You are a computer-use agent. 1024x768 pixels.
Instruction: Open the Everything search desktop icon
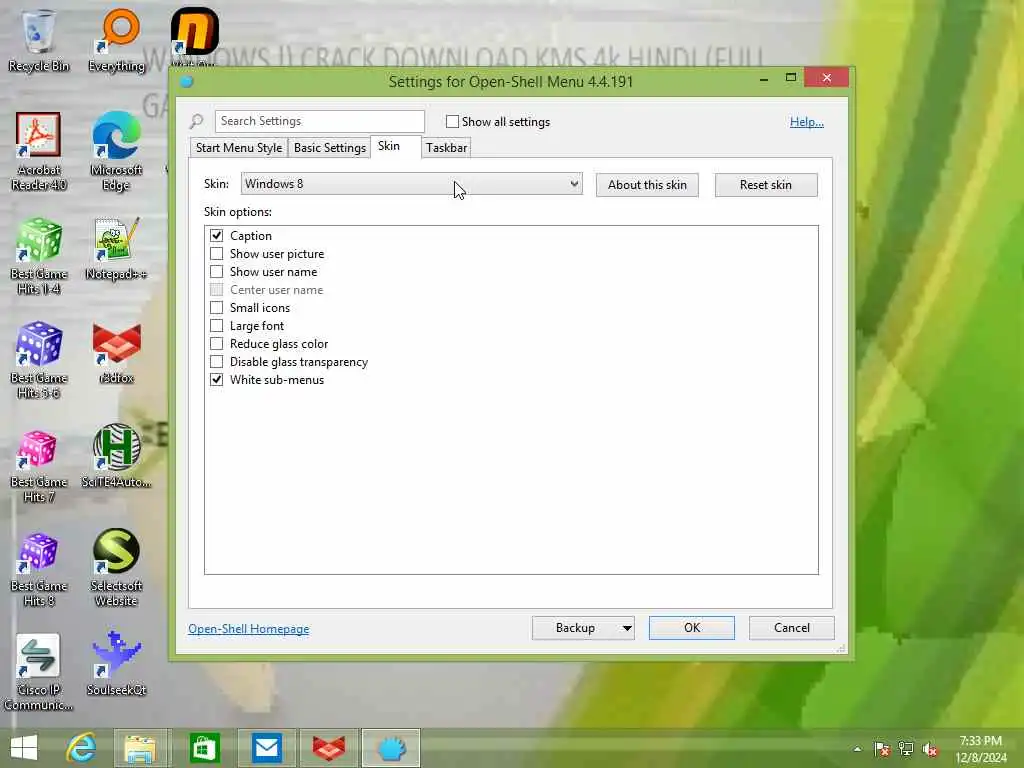(x=116, y=39)
